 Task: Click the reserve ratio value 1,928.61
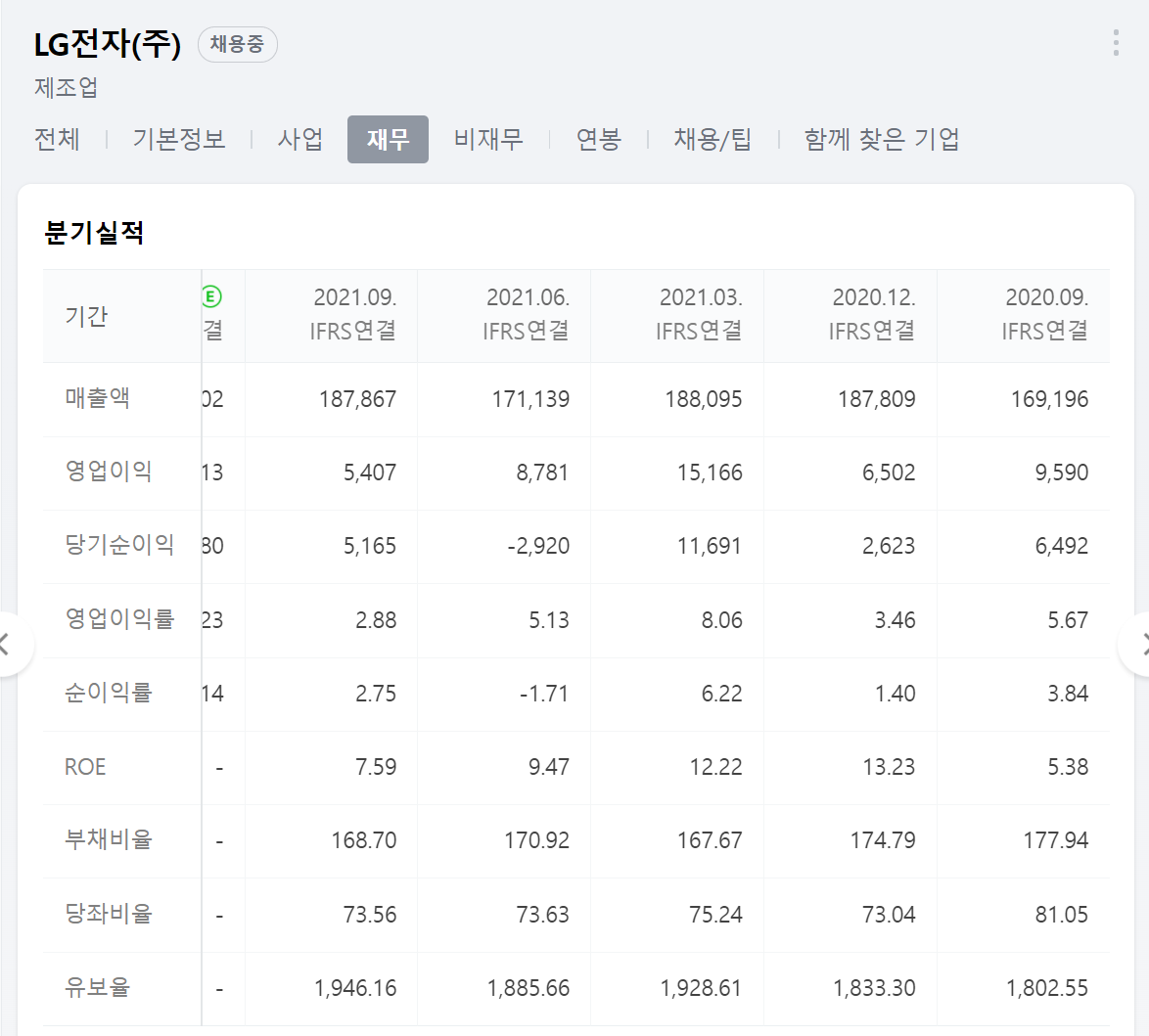click(x=702, y=988)
